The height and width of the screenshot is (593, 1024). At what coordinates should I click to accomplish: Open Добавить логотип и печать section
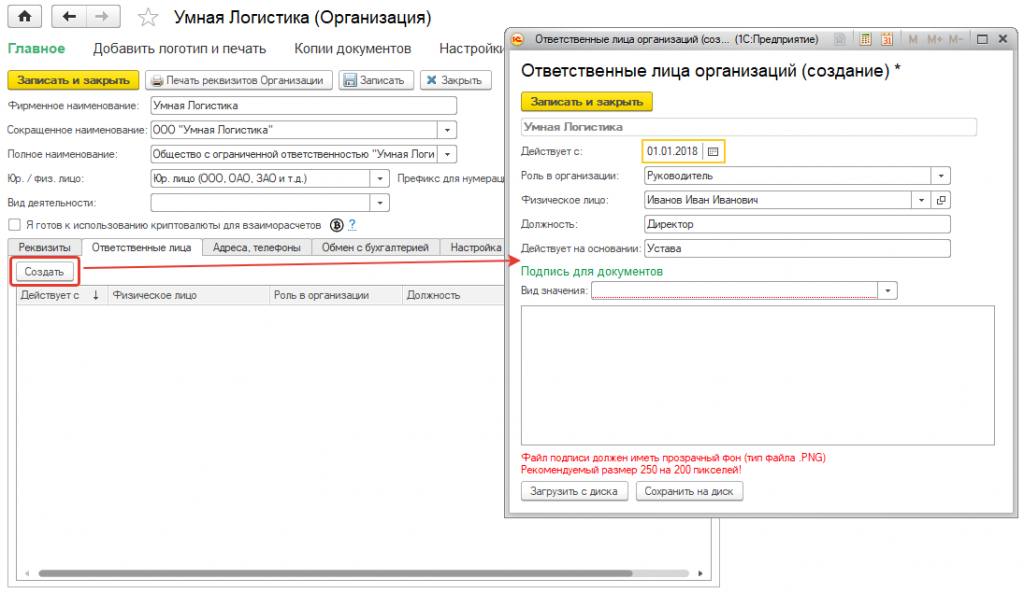pos(180,48)
